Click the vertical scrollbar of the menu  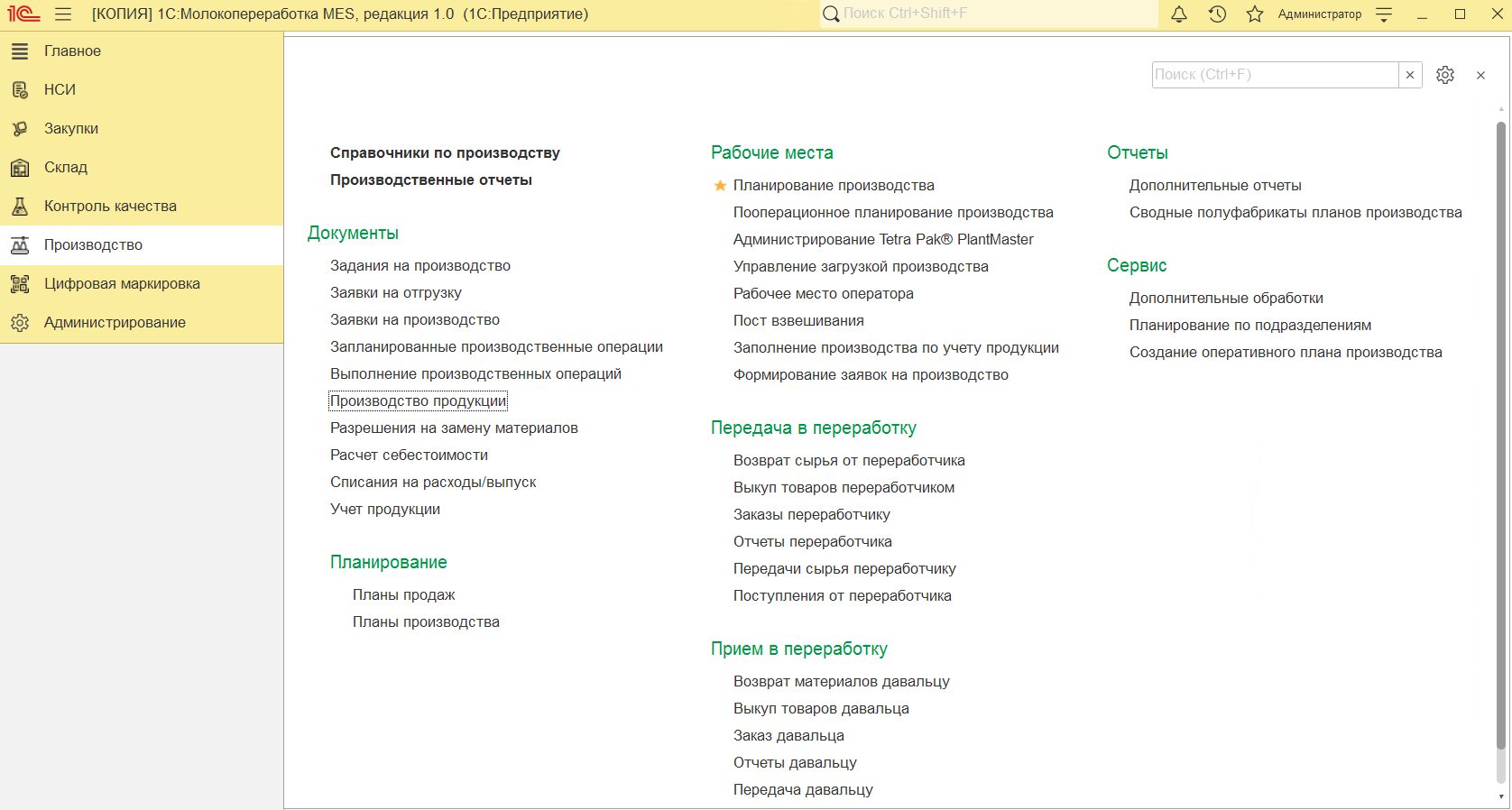pyautogui.click(x=1501, y=433)
